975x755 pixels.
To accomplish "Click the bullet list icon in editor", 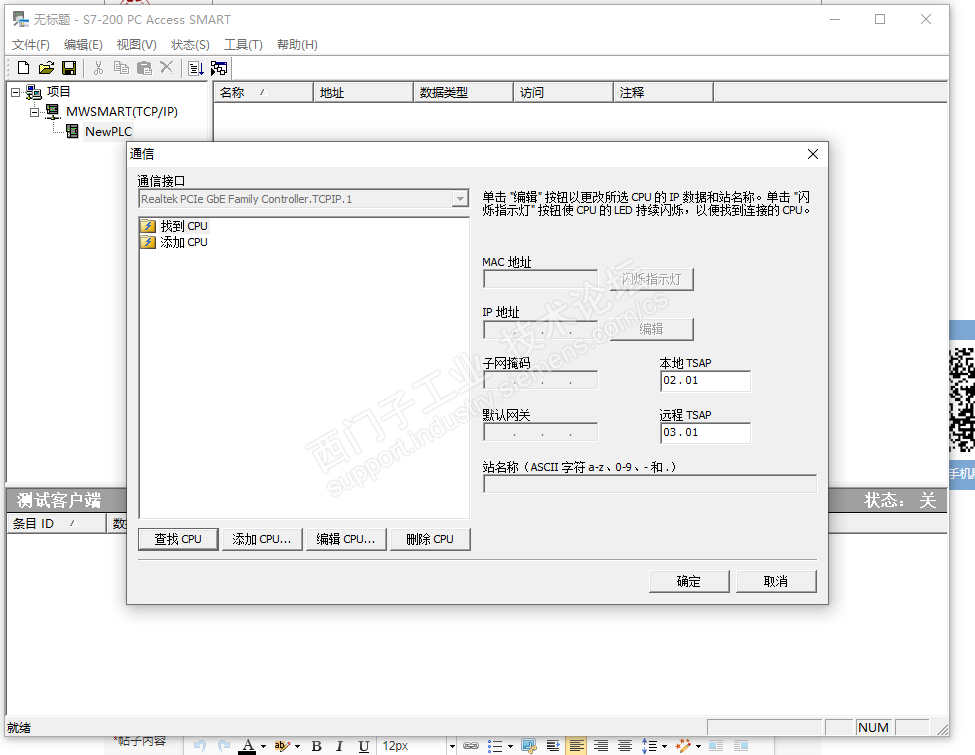I will coord(495,746).
